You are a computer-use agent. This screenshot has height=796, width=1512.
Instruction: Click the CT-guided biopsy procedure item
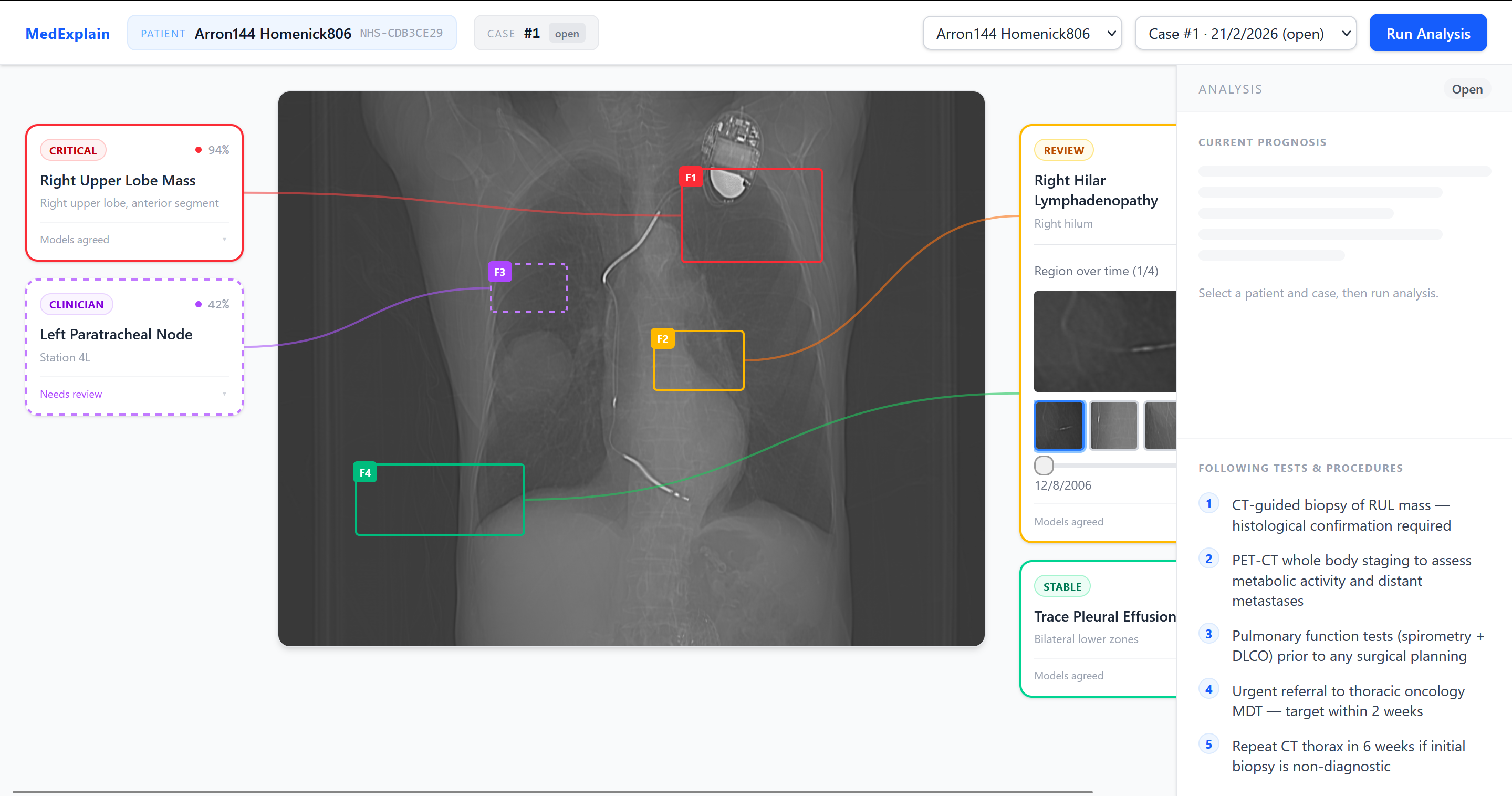tap(1341, 515)
